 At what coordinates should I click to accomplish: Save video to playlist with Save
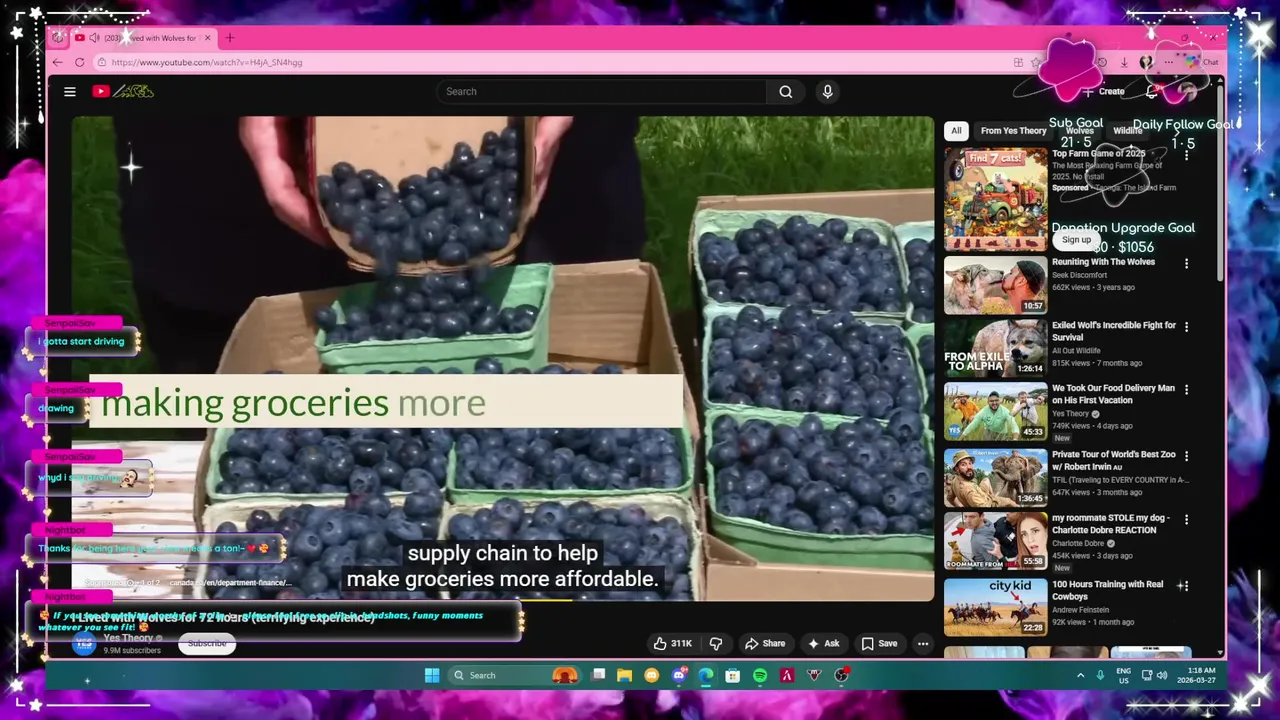click(x=880, y=643)
